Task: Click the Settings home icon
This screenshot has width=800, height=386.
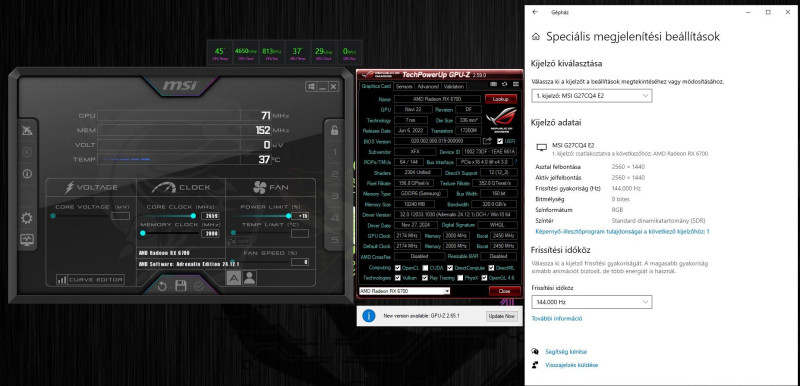Action: [536, 36]
